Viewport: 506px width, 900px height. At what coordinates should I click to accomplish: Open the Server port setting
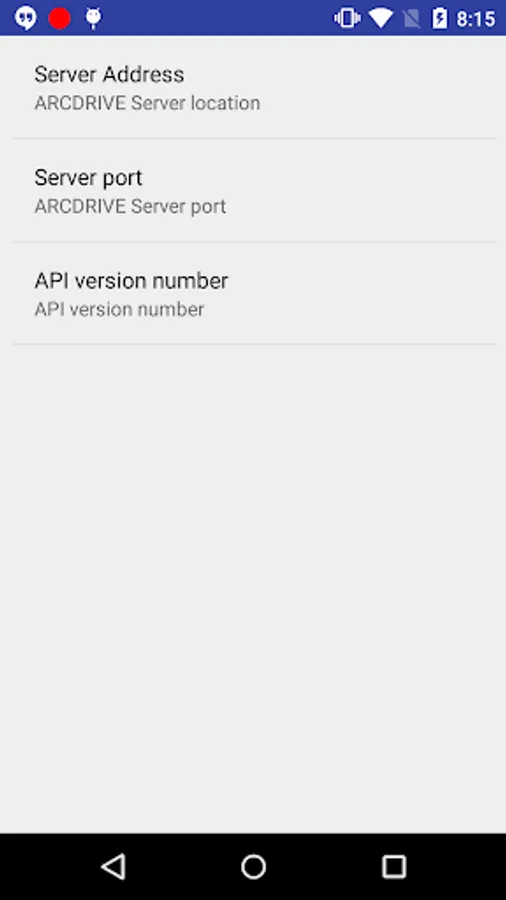pos(253,191)
